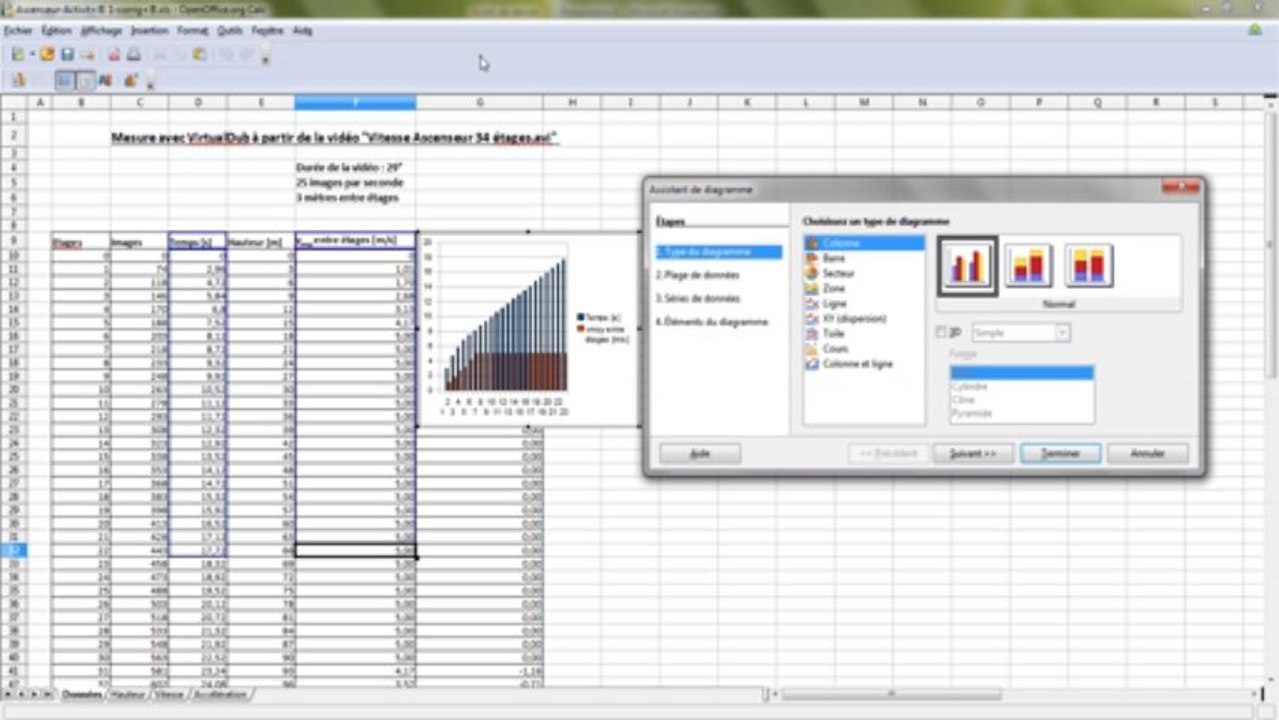1279x720 pixels.
Task: Choose the Normal column subtype thumbnail
Action: point(967,266)
